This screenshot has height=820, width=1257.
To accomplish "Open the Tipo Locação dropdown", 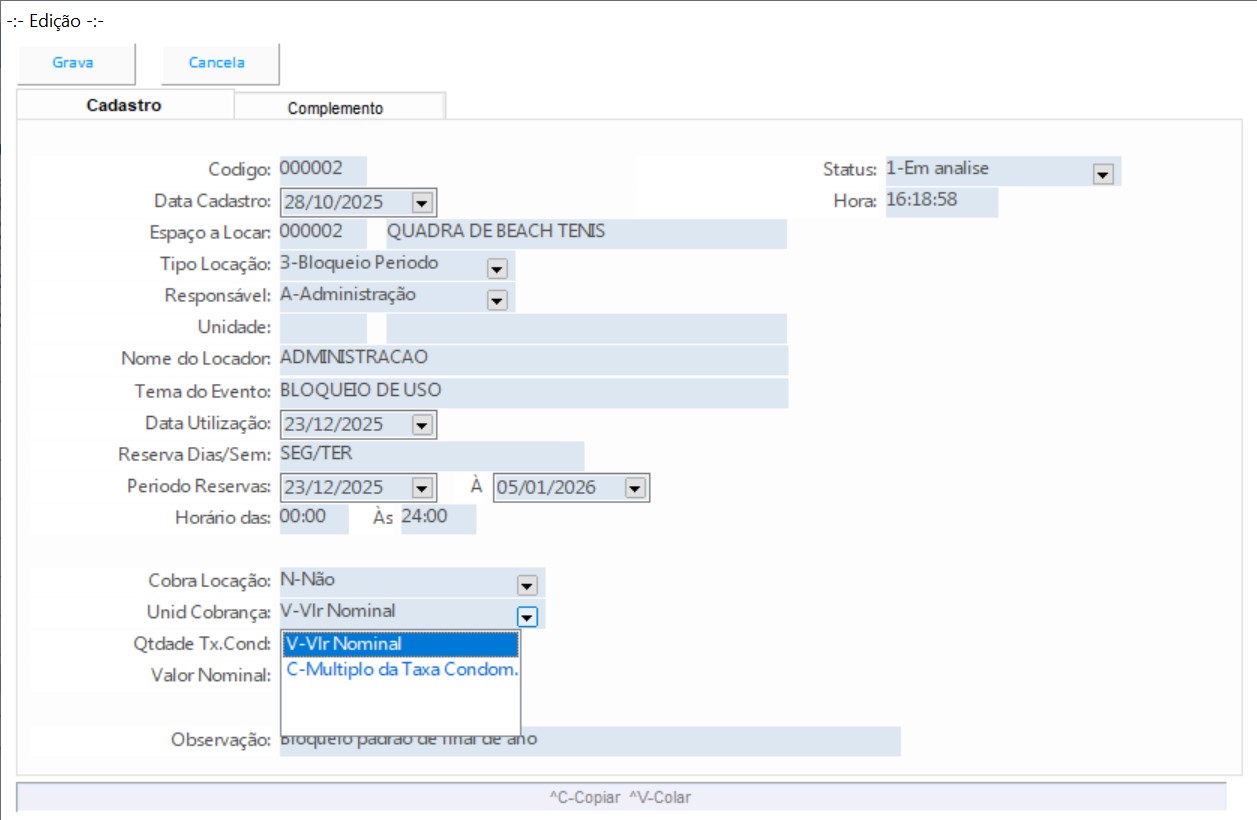I will (x=497, y=268).
